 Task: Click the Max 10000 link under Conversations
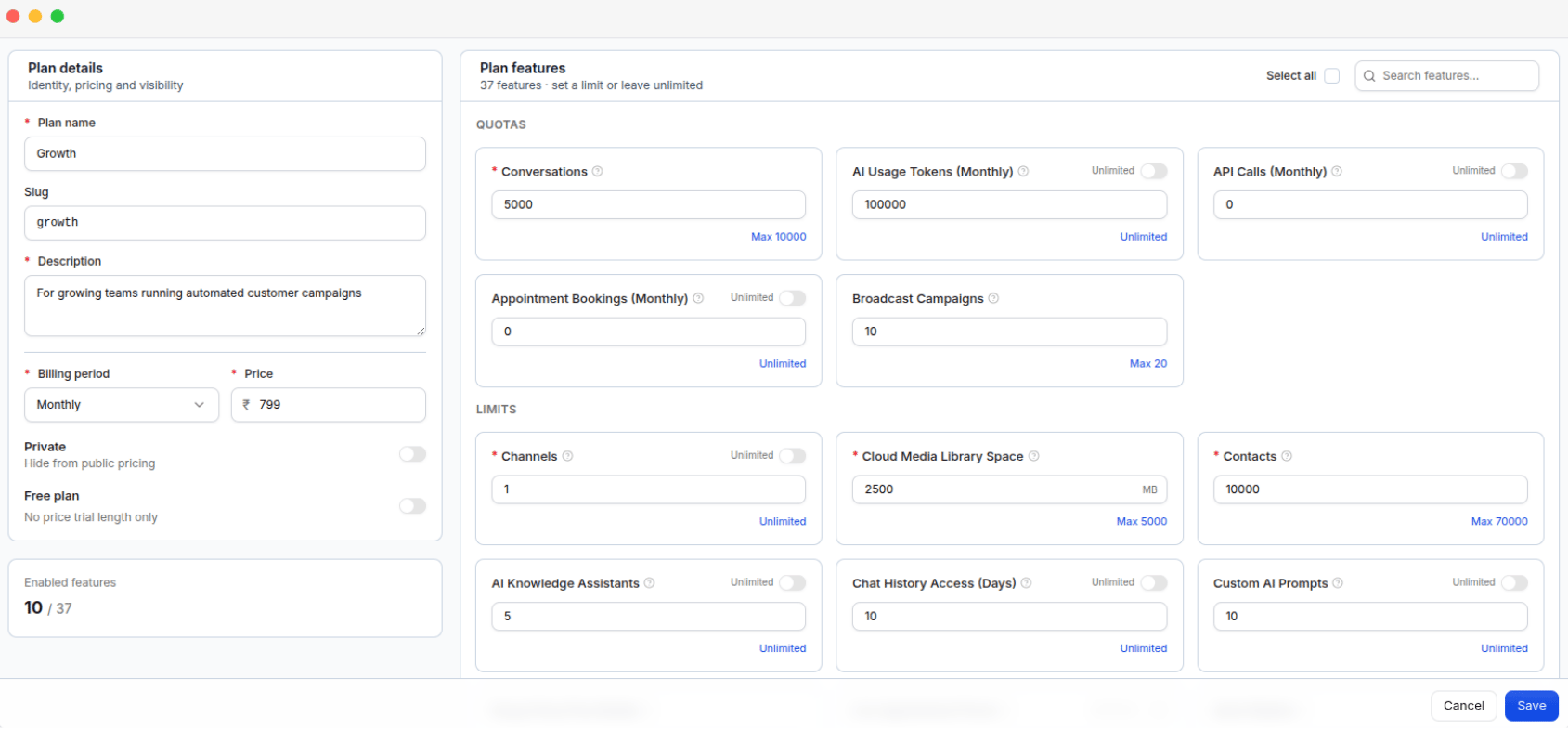[779, 237]
